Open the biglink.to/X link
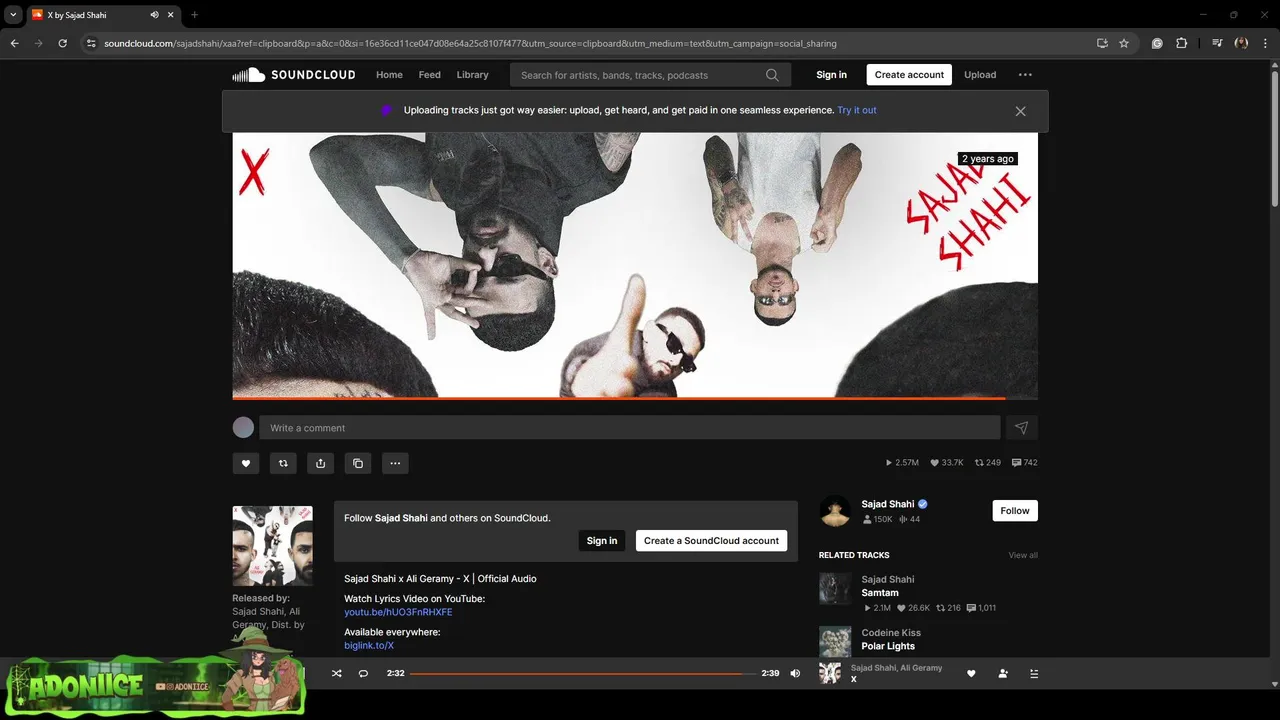 (x=369, y=646)
